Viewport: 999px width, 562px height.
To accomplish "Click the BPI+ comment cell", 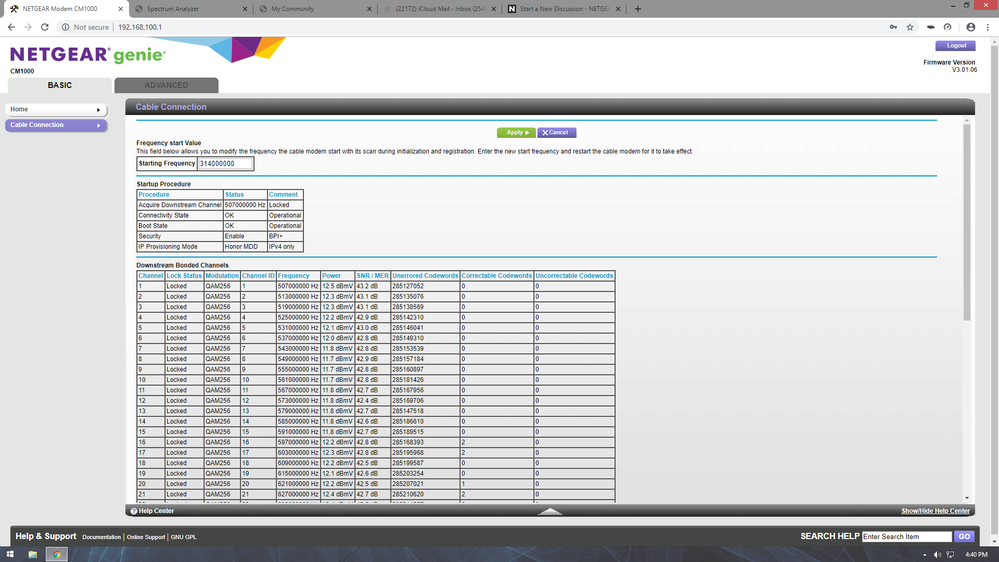I will click(x=285, y=236).
